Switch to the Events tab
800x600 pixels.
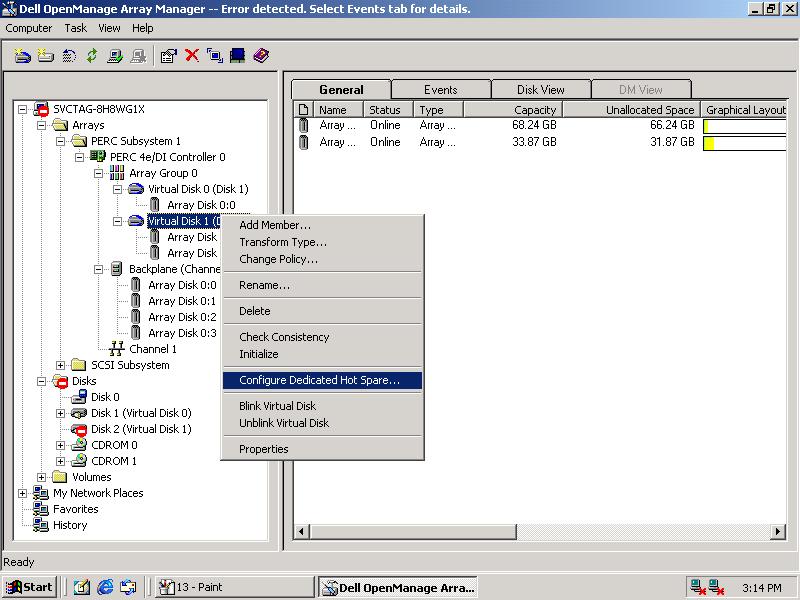pyautogui.click(x=441, y=90)
